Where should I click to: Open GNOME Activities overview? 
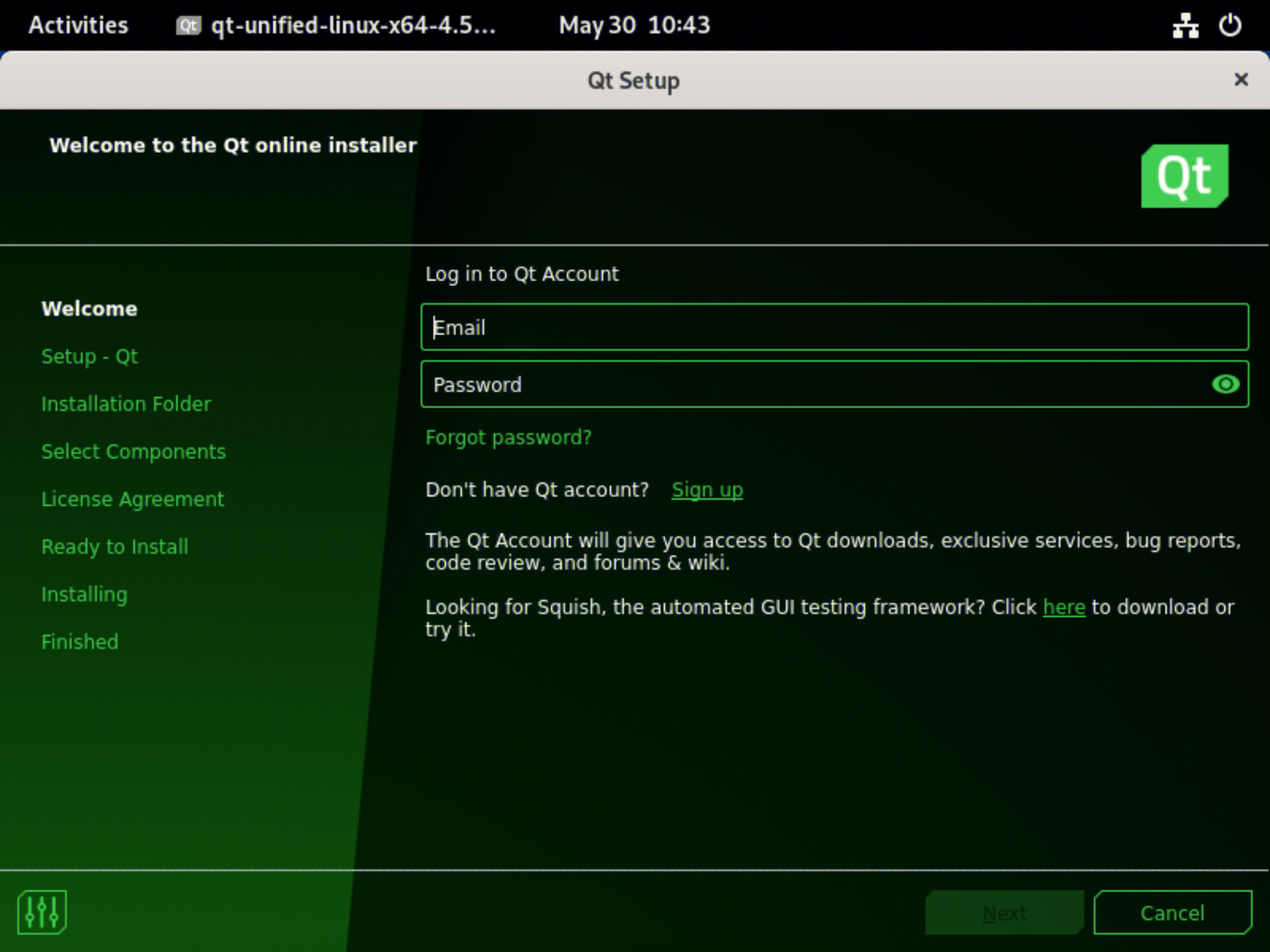[78, 25]
